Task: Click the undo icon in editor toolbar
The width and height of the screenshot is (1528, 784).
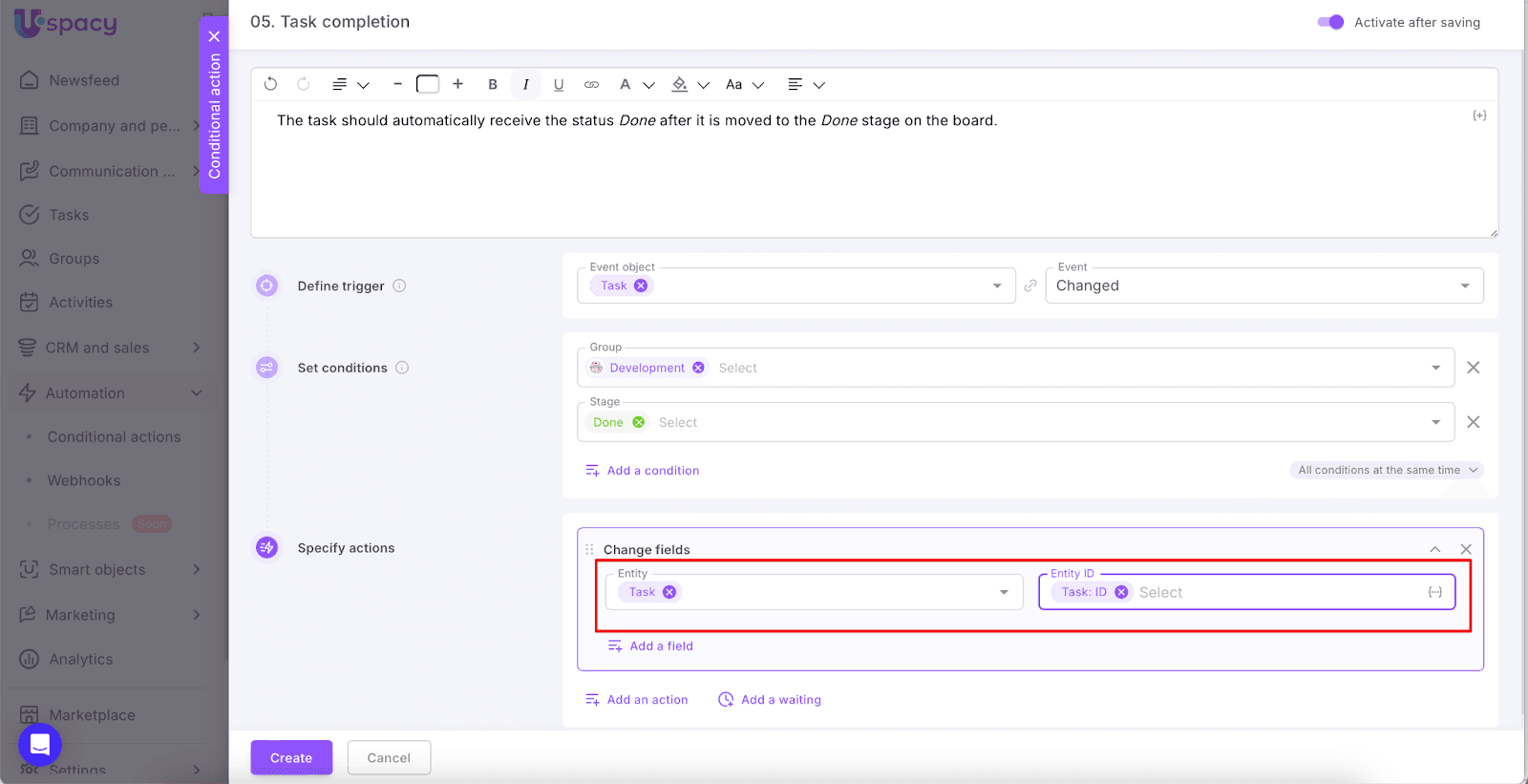Action: [270, 84]
